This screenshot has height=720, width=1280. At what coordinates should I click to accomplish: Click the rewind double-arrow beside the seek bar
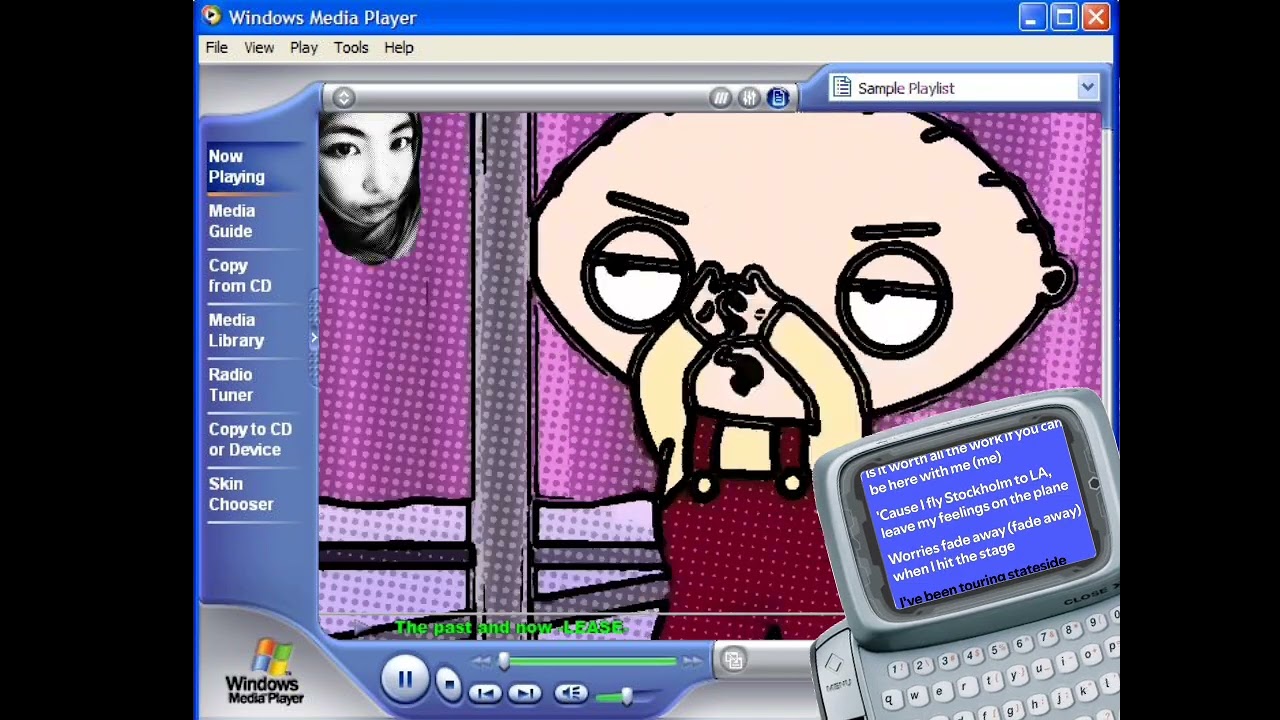482,661
